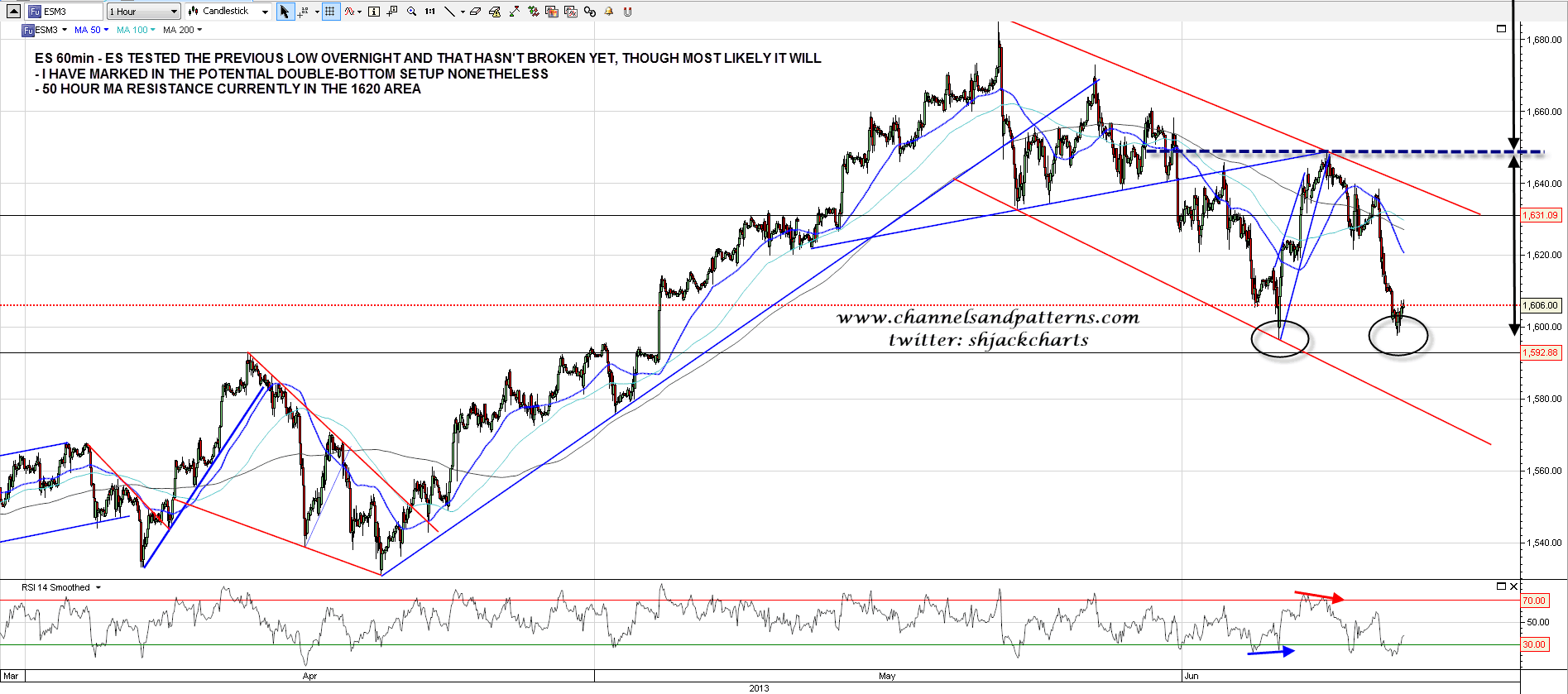Viewport: 1568px width, 694px height.
Task: Click the ESM3 symbol input field
Action: pyautogui.click(x=70, y=12)
